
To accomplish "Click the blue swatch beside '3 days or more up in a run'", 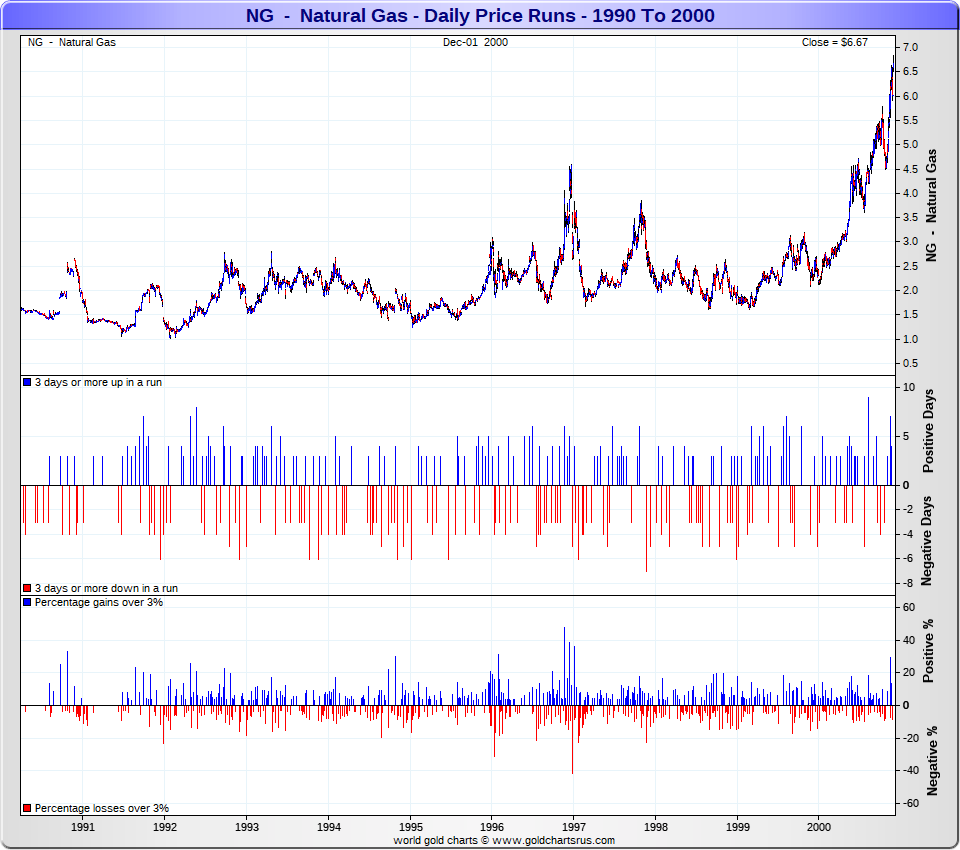I will 27,382.
